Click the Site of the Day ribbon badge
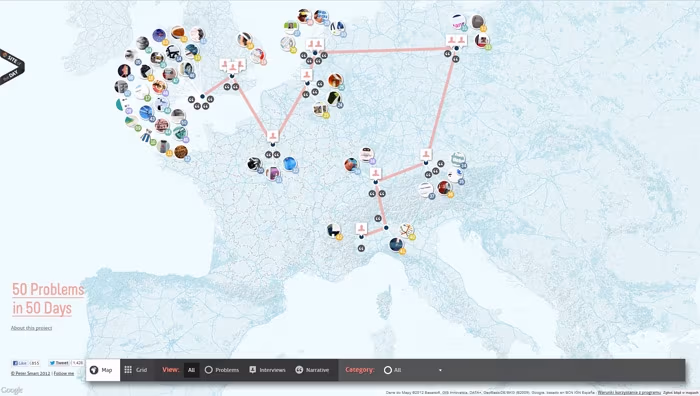 point(12,67)
